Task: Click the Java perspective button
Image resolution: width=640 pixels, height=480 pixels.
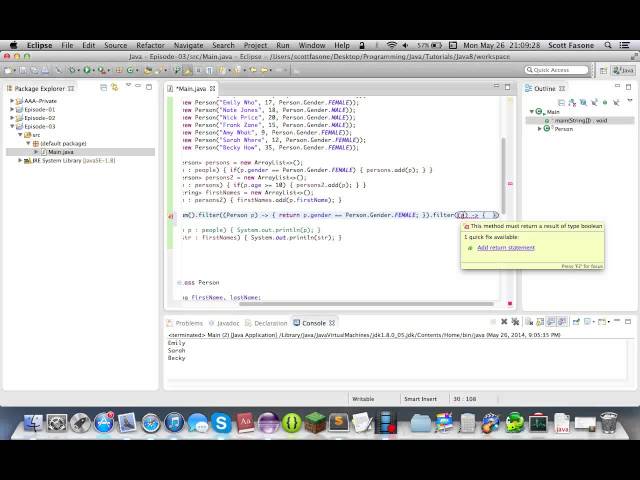Action: click(624, 70)
